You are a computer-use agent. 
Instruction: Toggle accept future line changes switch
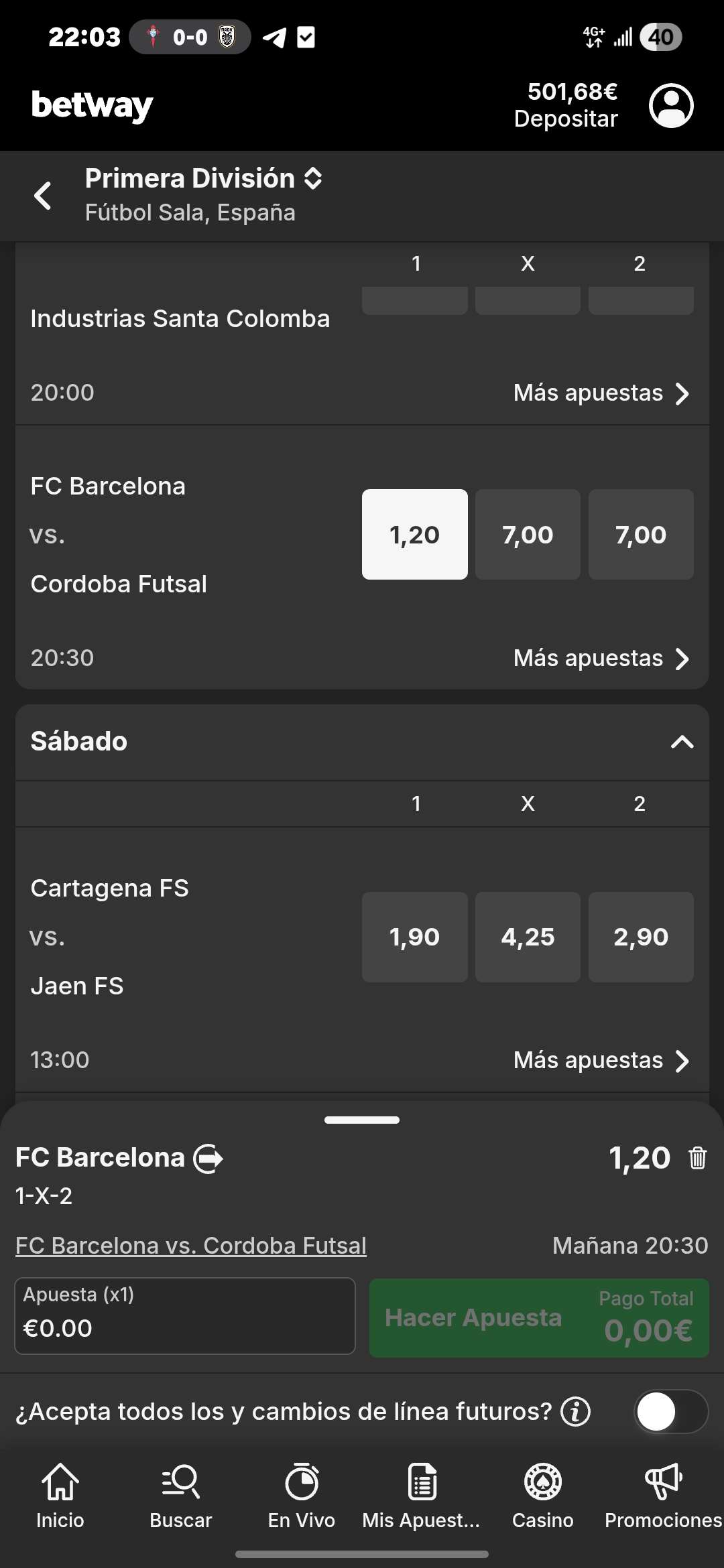670,1411
